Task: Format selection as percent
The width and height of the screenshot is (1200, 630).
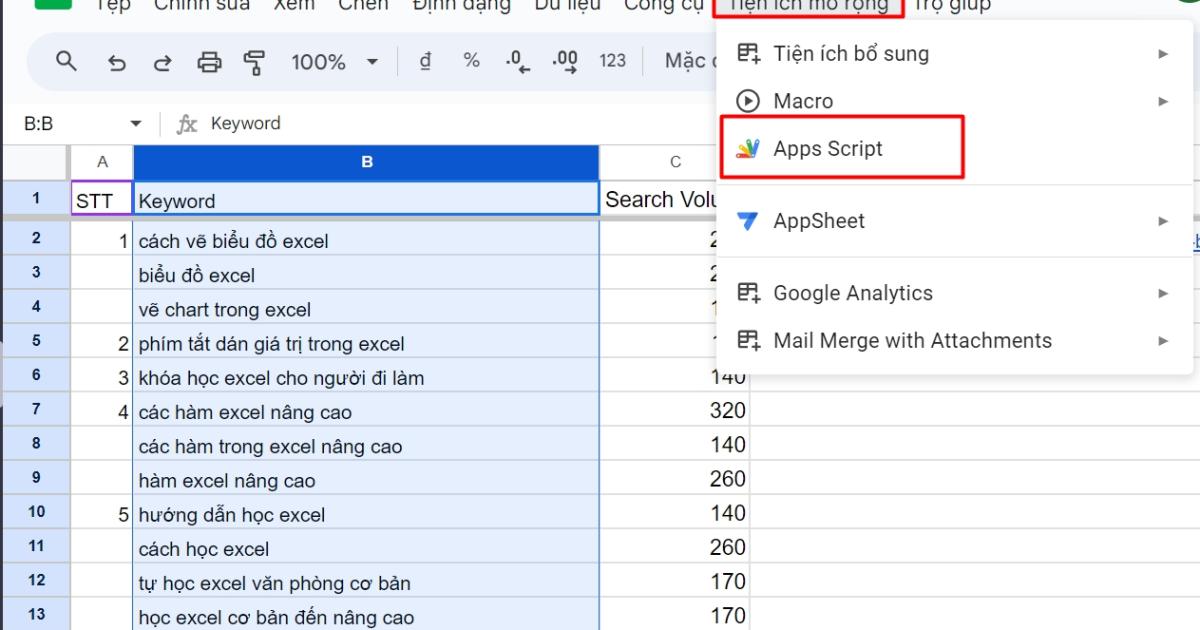Action: click(470, 60)
